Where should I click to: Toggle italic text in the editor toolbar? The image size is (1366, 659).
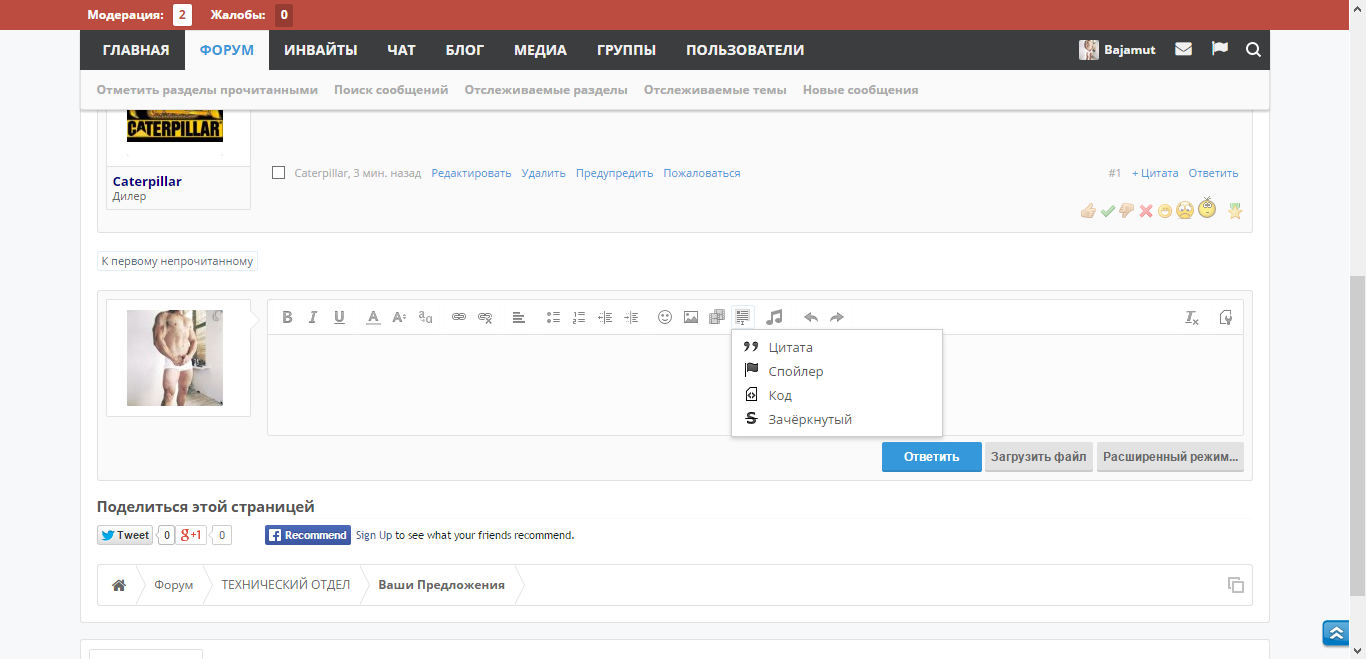point(313,317)
